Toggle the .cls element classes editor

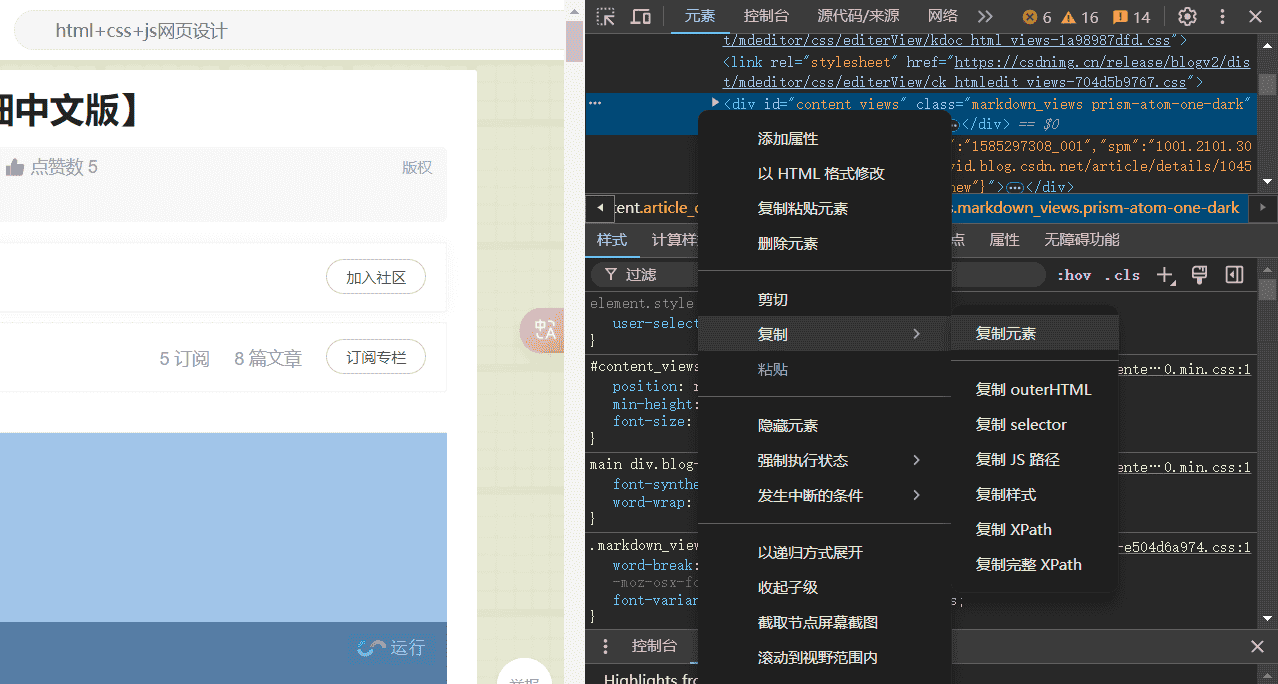point(1122,275)
